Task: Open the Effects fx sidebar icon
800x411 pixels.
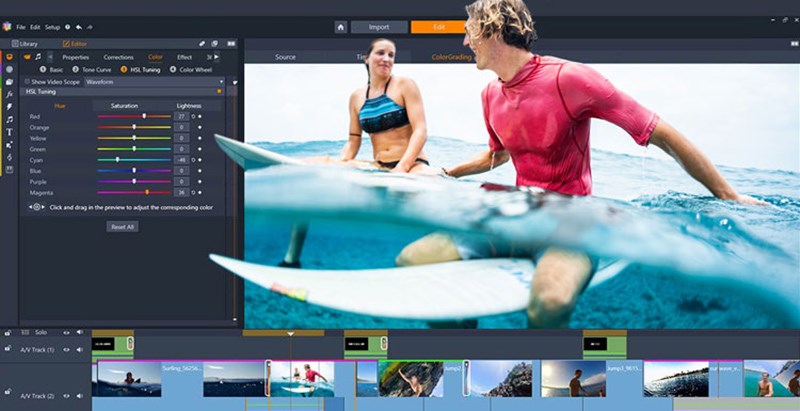Action: [x=10, y=94]
